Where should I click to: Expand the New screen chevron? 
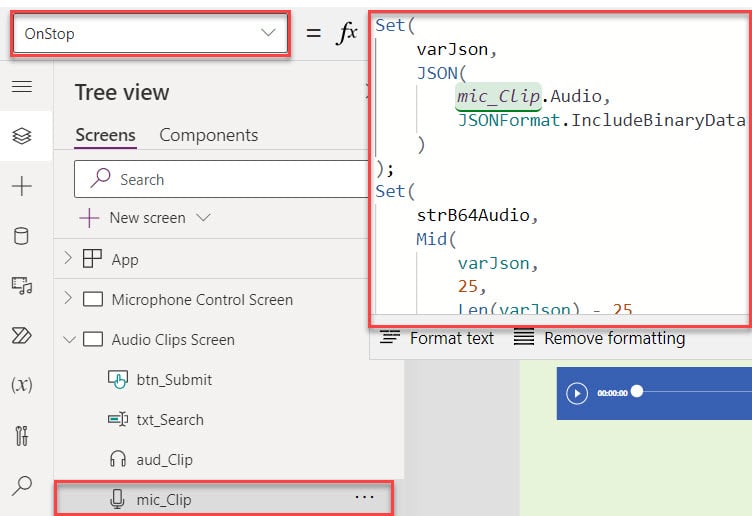point(203,218)
